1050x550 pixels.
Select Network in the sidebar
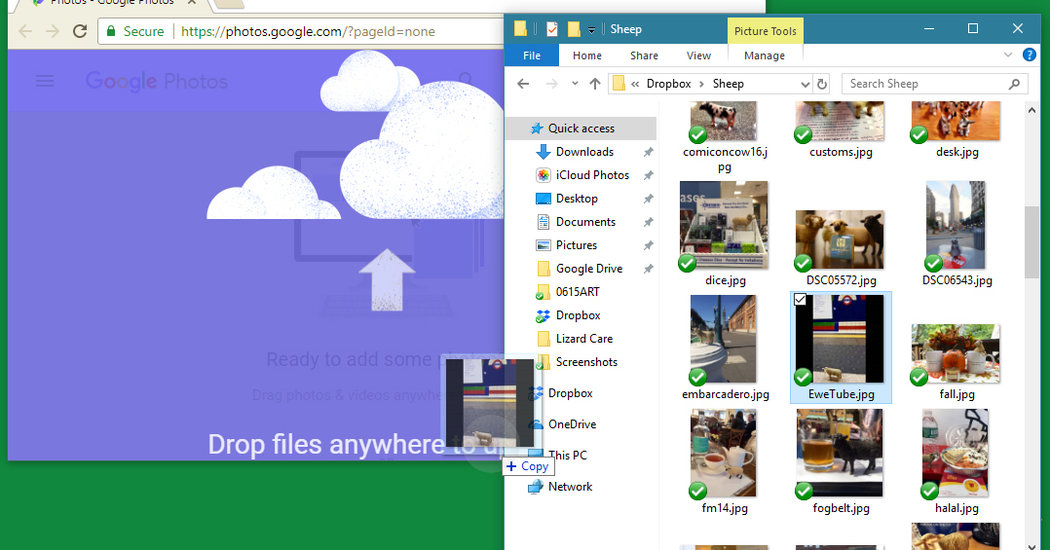(x=560, y=487)
